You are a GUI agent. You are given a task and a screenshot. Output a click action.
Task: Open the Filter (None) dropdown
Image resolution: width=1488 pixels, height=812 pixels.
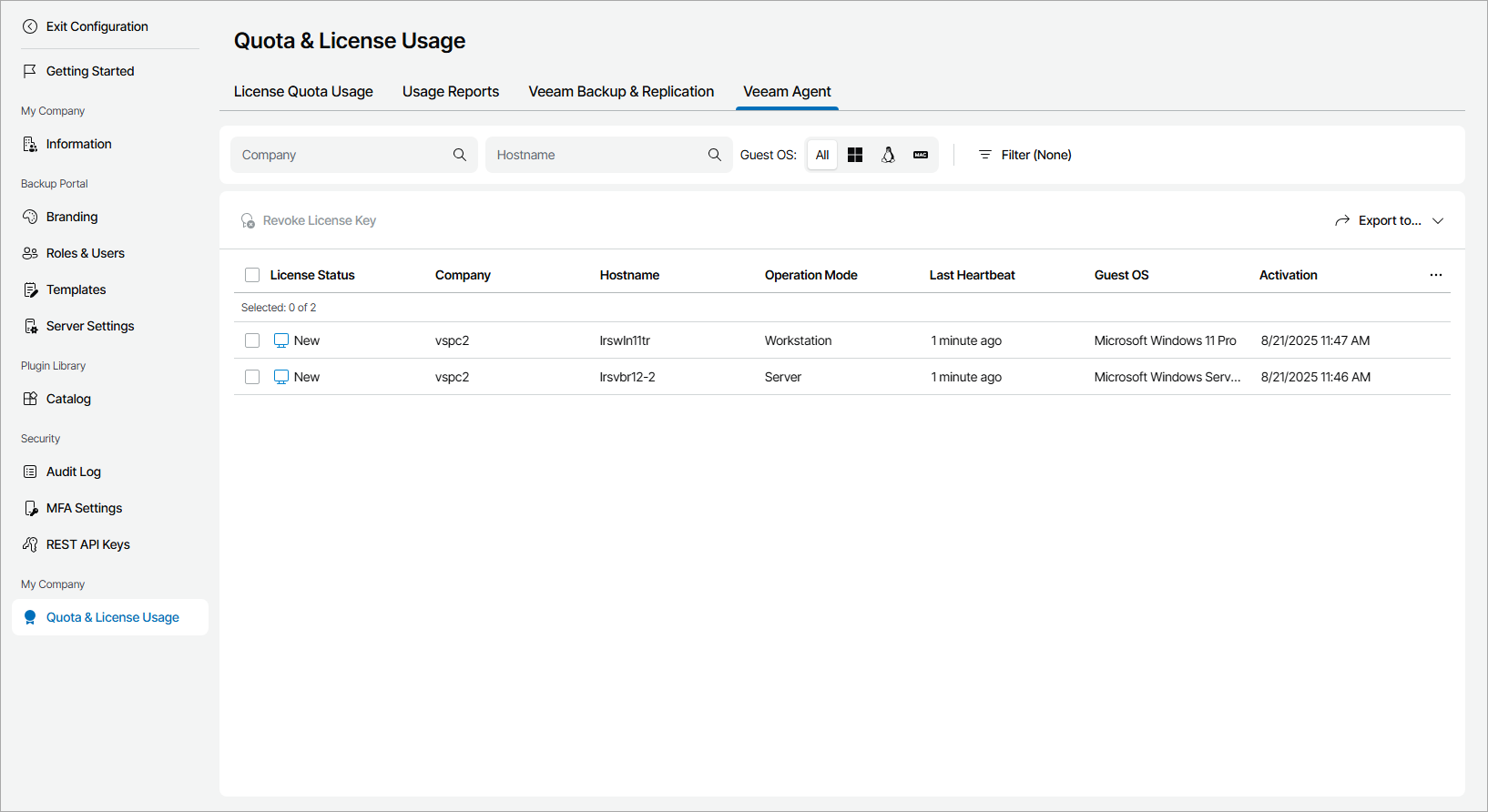click(x=1025, y=155)
